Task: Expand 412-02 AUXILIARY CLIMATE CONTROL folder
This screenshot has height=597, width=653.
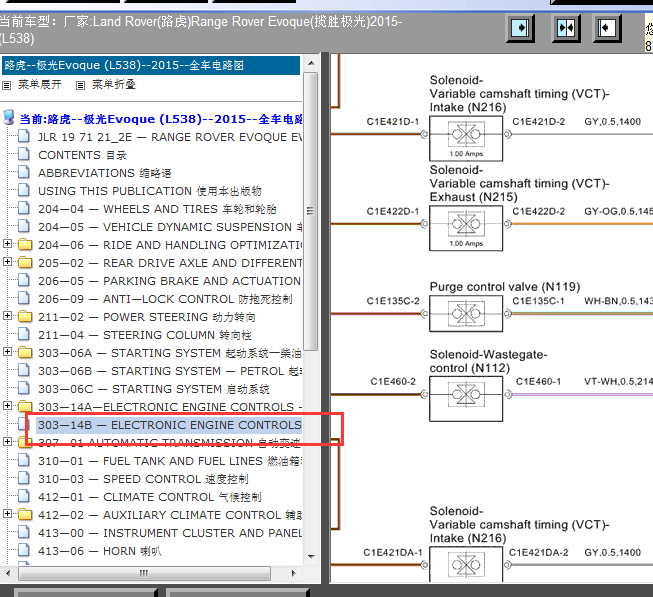Action: (7, 513)
